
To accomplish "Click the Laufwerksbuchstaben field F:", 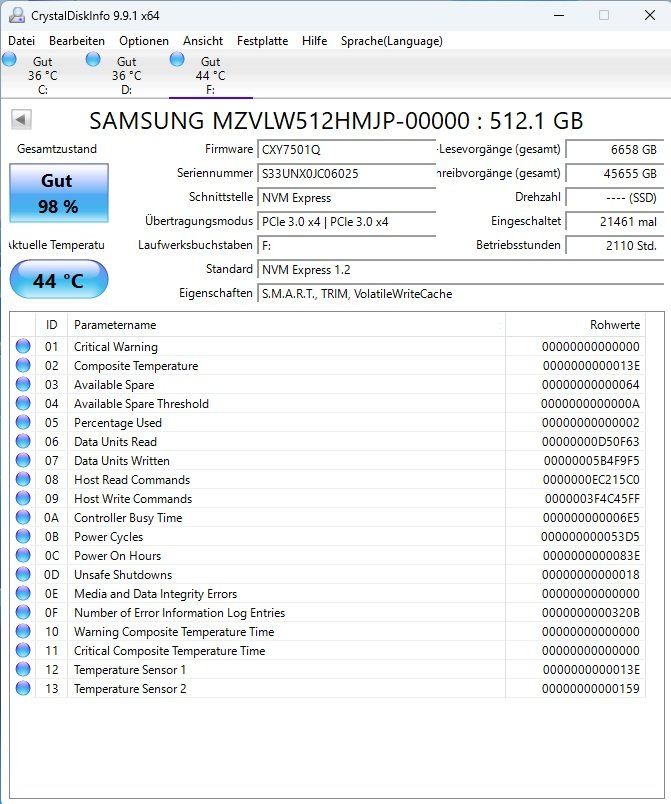I will pyautogui.click(x=346, y=246).
